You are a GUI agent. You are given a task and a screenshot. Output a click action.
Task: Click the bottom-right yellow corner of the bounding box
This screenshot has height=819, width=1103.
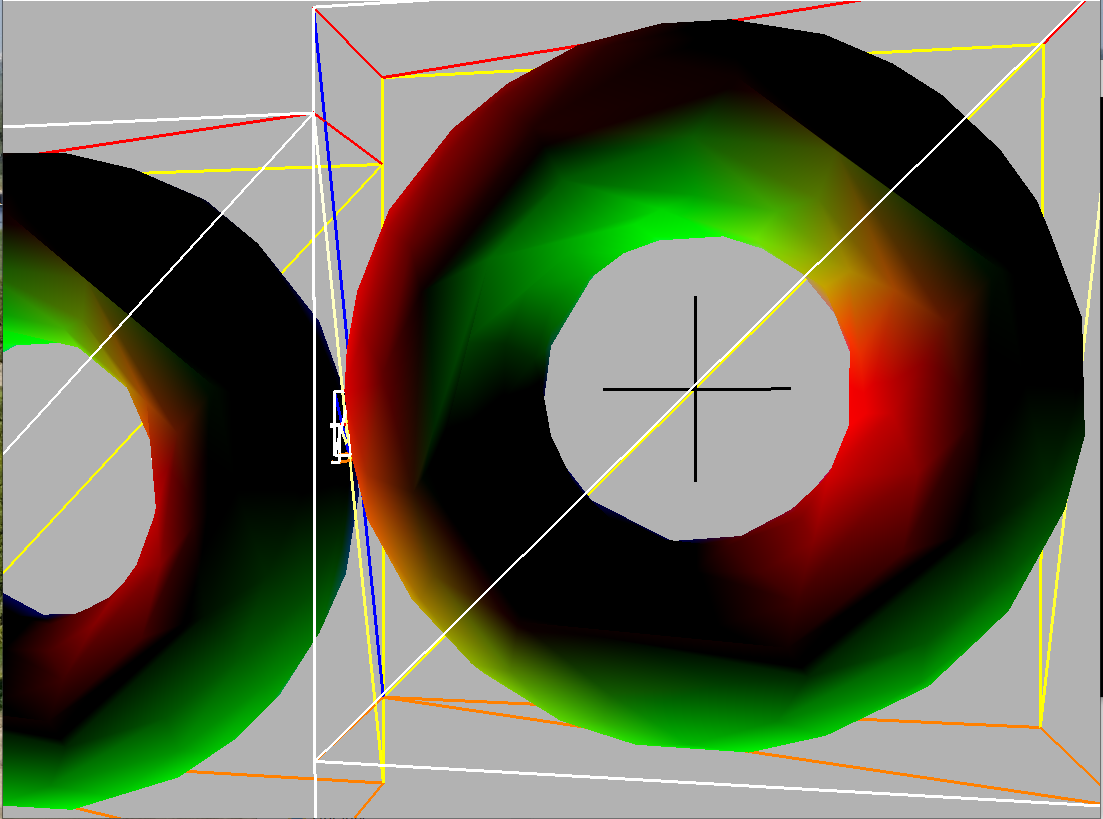click(x=1041, y=726)
